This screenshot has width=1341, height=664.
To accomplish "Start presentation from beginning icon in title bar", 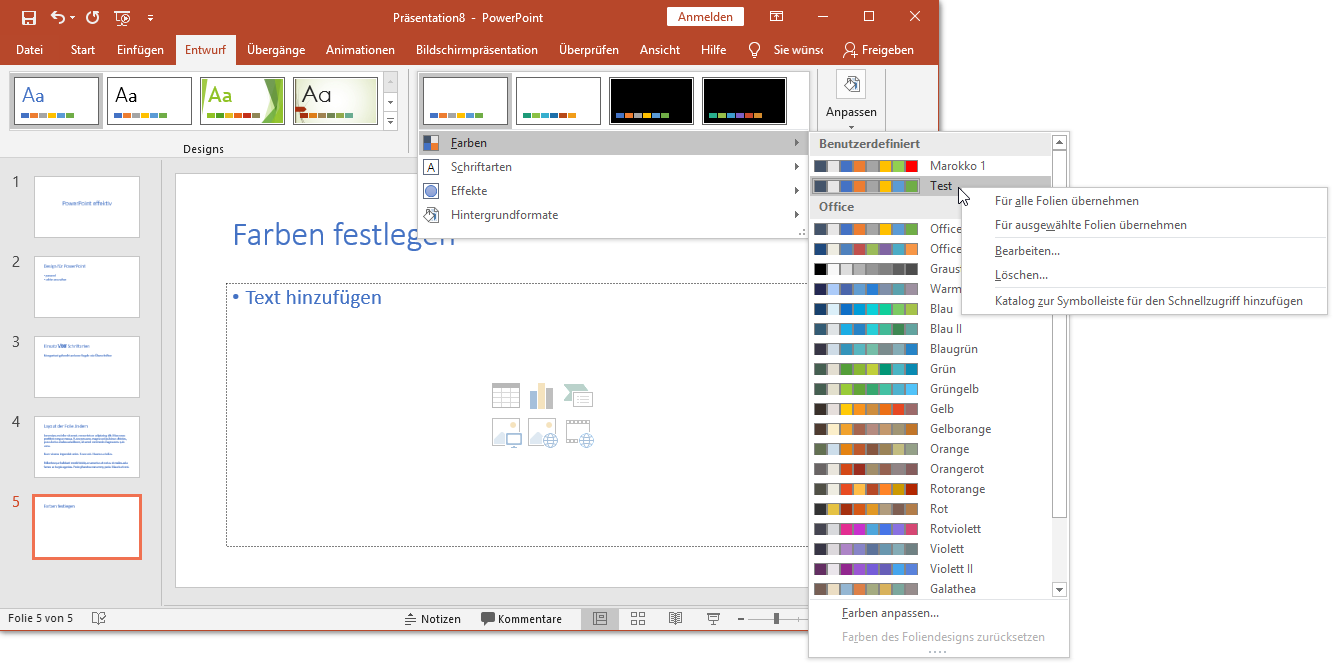I will (x=122, y=17).
